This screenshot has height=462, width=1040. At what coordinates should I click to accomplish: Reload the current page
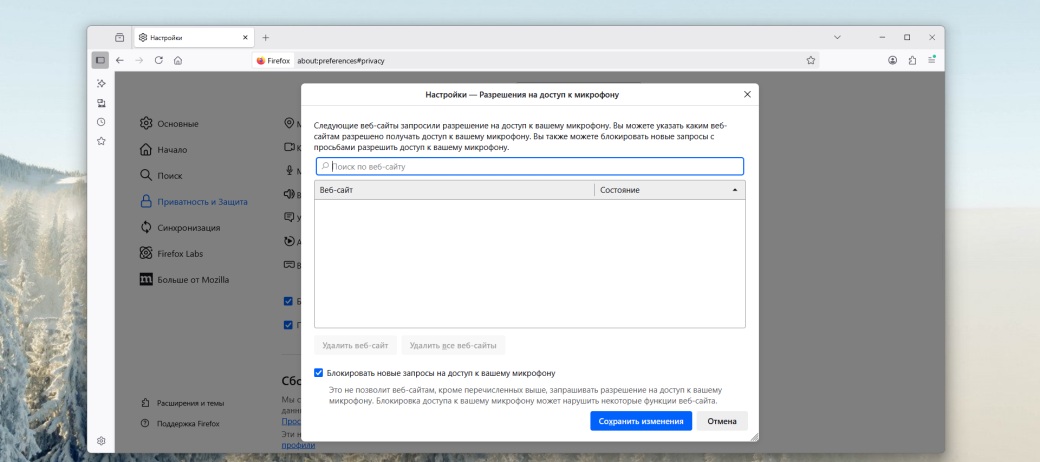click(158, 60)
